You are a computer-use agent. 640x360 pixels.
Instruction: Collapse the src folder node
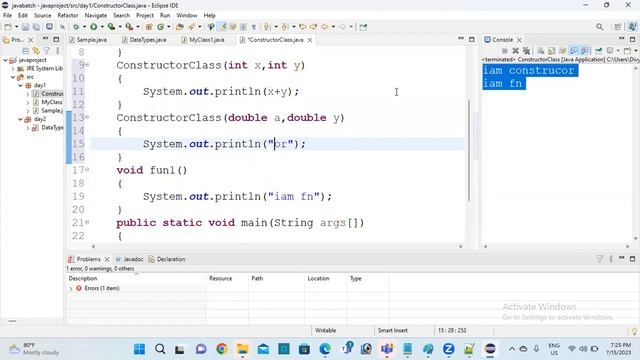[x=13, y=77]
